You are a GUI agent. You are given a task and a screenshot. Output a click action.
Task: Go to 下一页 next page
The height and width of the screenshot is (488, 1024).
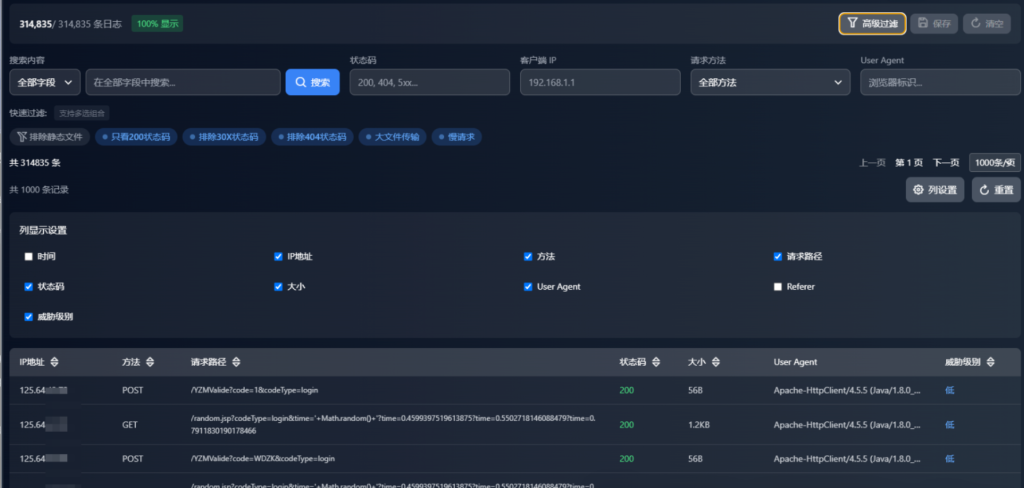coord(945,162)
